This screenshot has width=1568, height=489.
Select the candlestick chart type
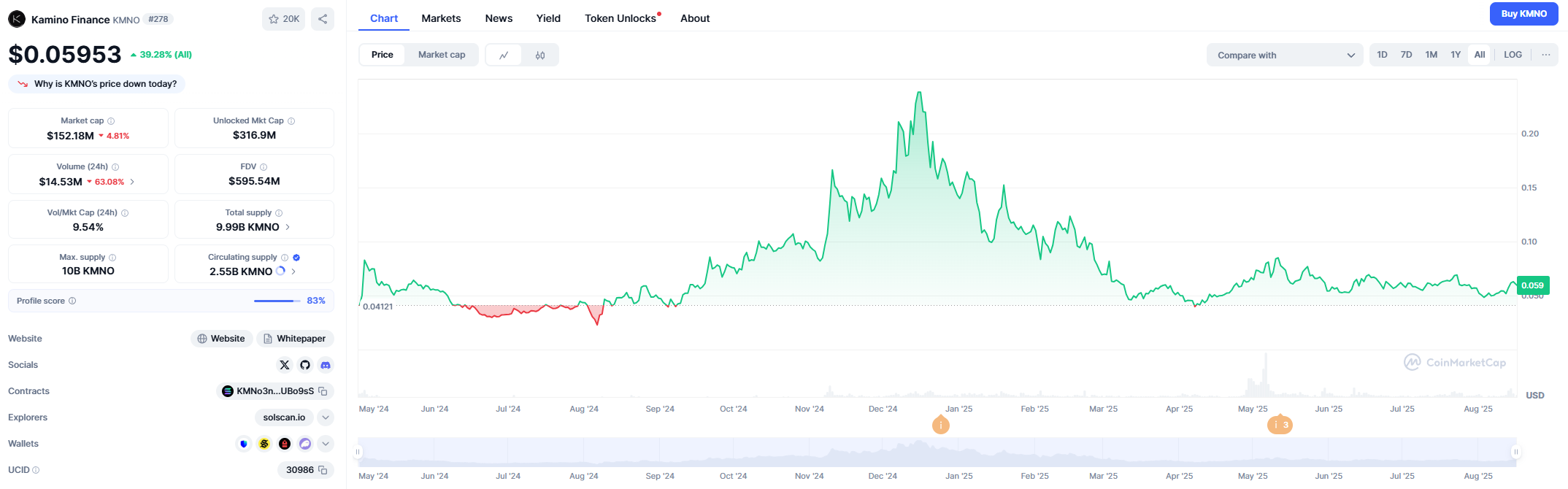(x=540, y=55)
